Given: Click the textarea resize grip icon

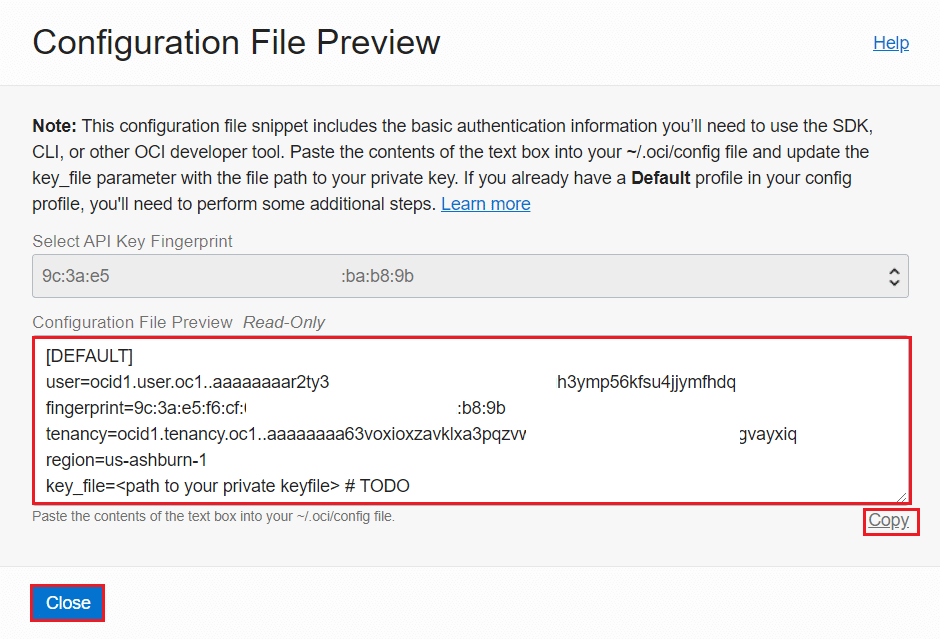Looking at the screenshot, I should coord(902,497).
